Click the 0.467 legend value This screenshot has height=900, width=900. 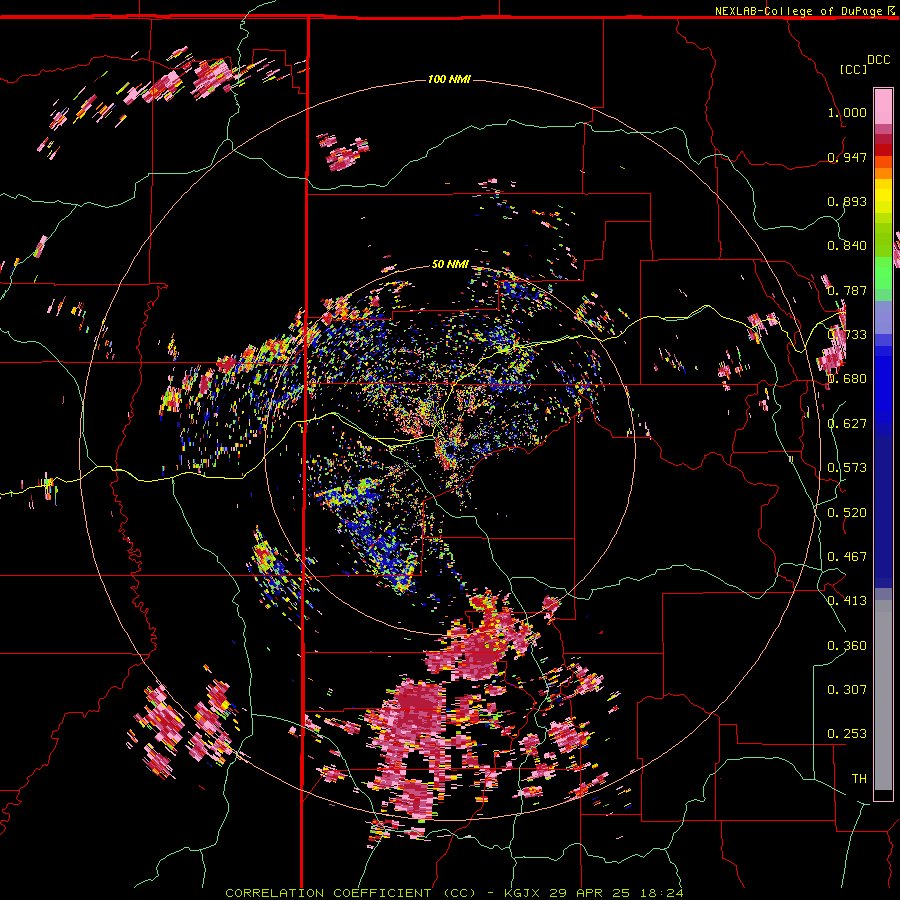pos(847,557)
